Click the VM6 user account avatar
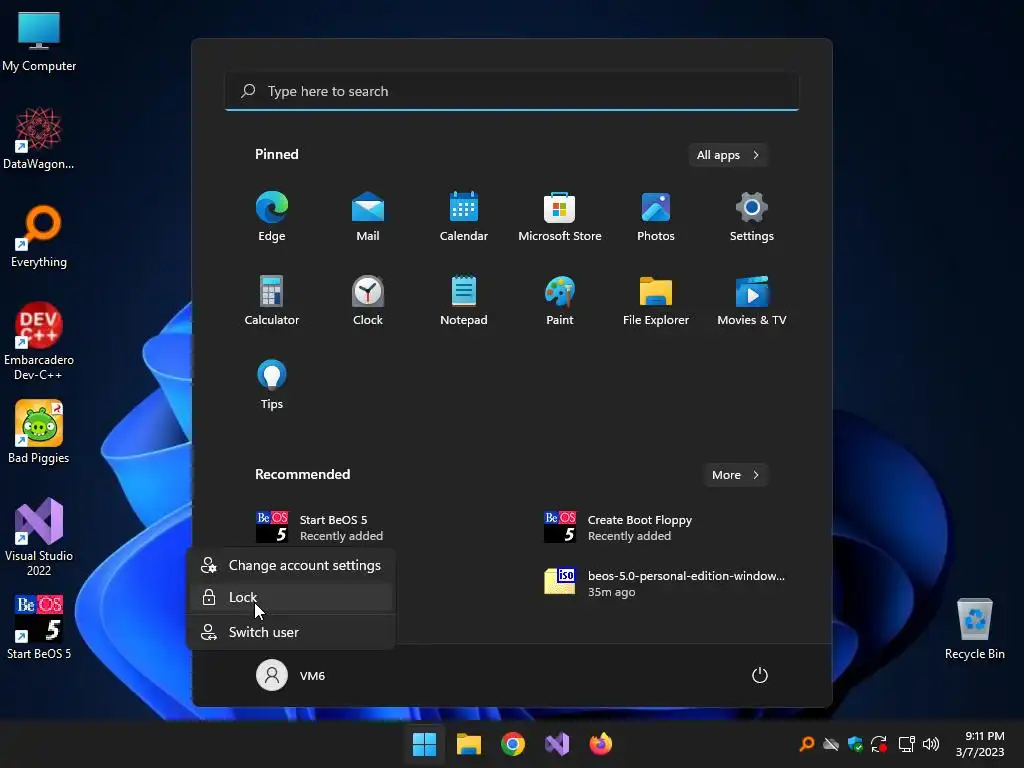 272,675
